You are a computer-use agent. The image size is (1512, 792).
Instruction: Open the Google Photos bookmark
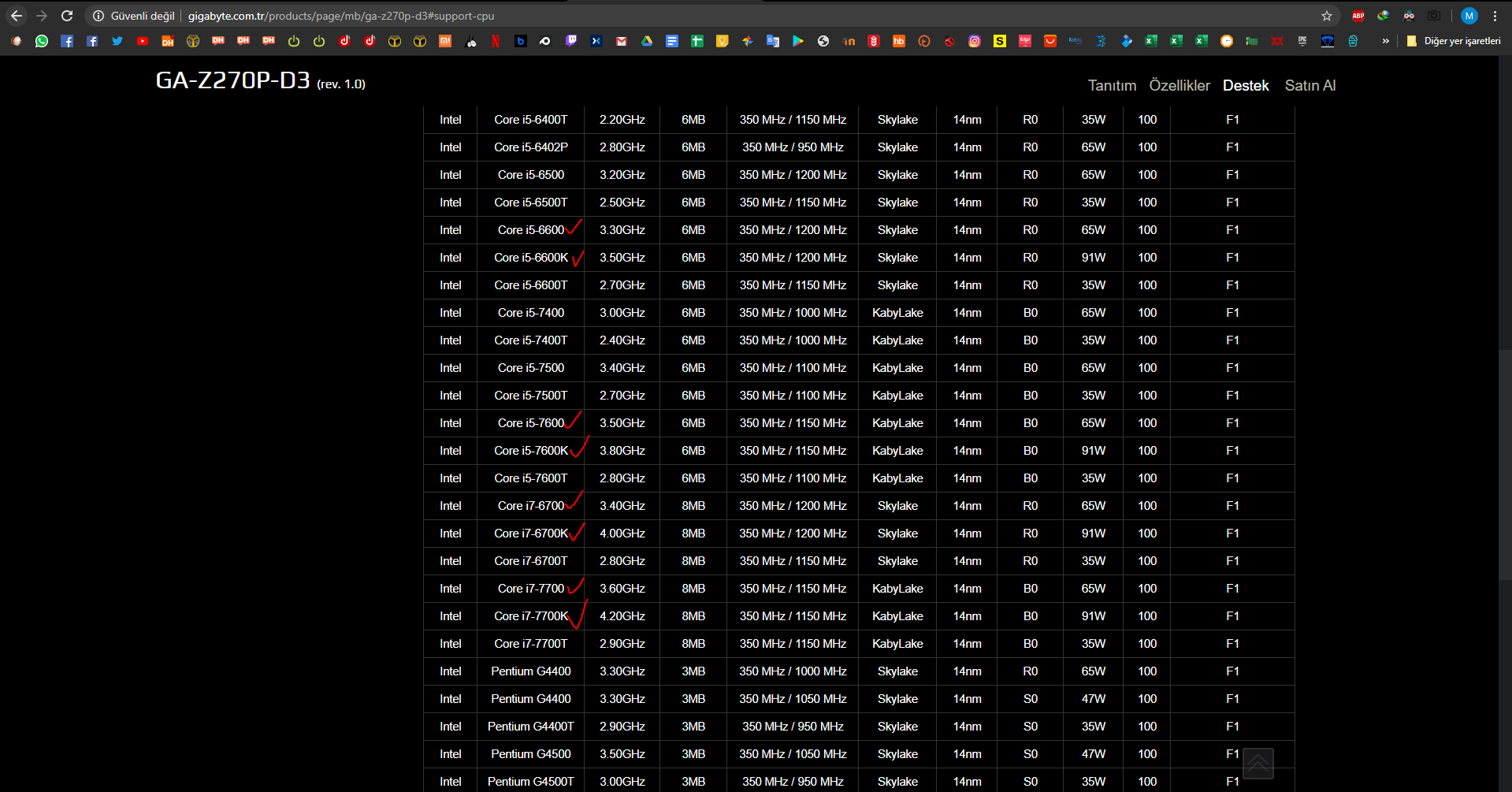click(x=748, y=41)
